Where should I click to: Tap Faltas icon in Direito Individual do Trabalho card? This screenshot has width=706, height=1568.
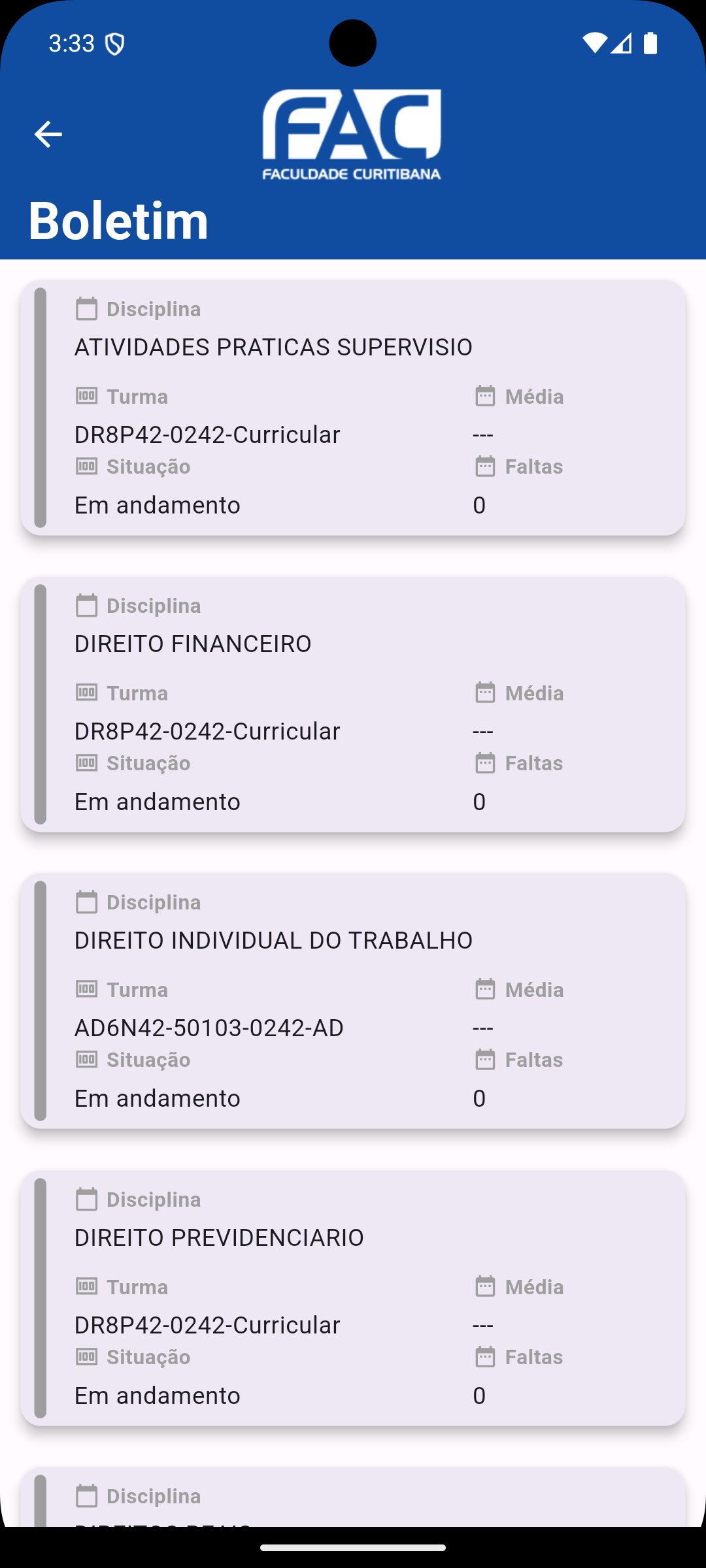(485, 1059)
